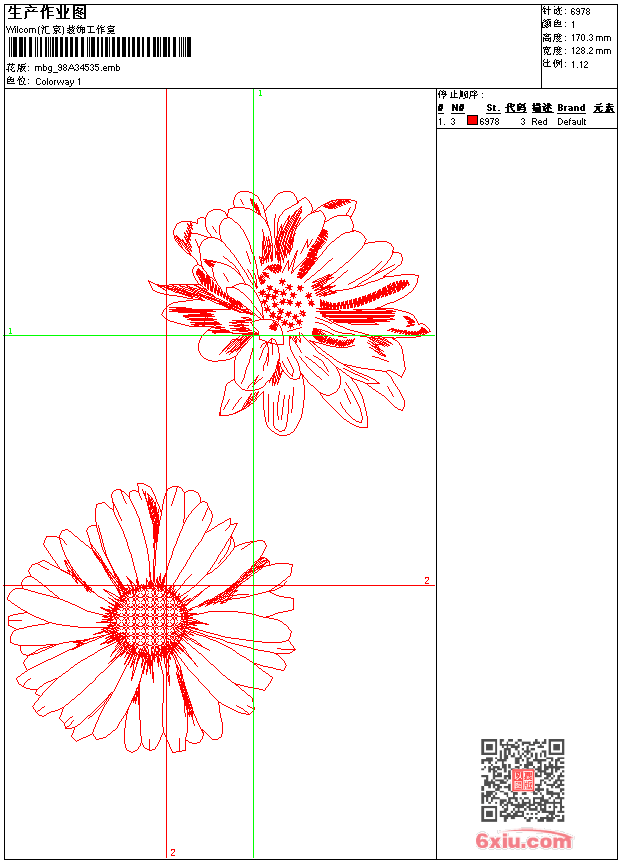Click the red seal inside QR code
620x860 pixels.
522,780
